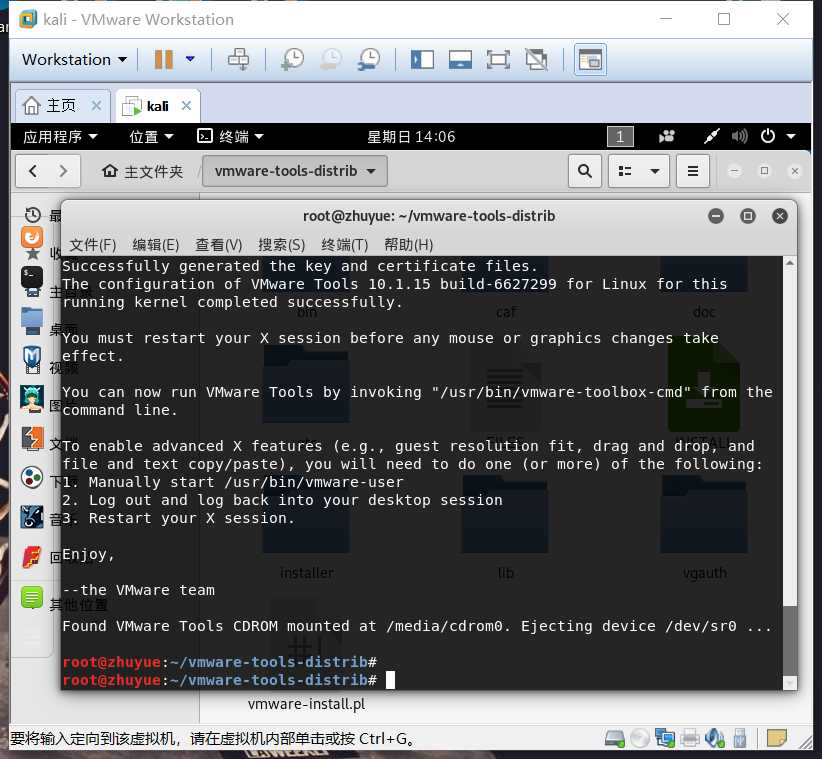The width and height of the screenshot is (822, 759).
Task: Open the vmware-tools-distrib path dropdown
Action: tap(295, 171)
